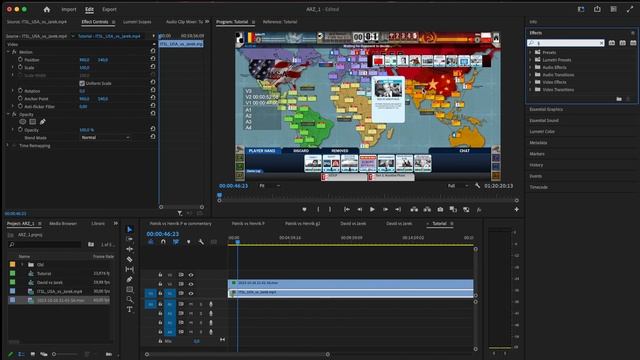
Task: Open the Blend Mode dropdown
Action: (105, 138)
